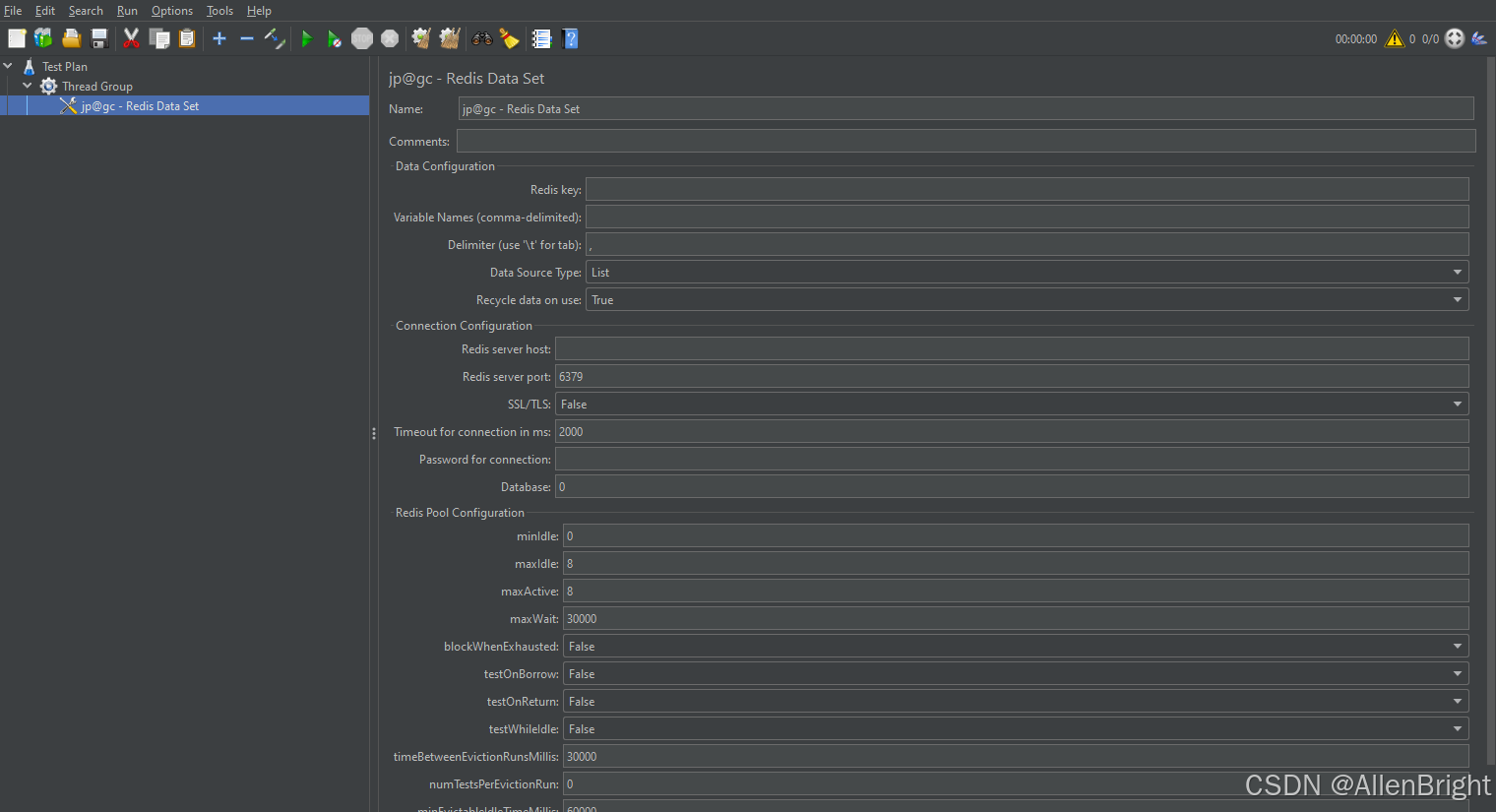This screenshot has width=1496, height=812.
Task: Collapse all nodes with the minus icon
Action: coord(247,38)
